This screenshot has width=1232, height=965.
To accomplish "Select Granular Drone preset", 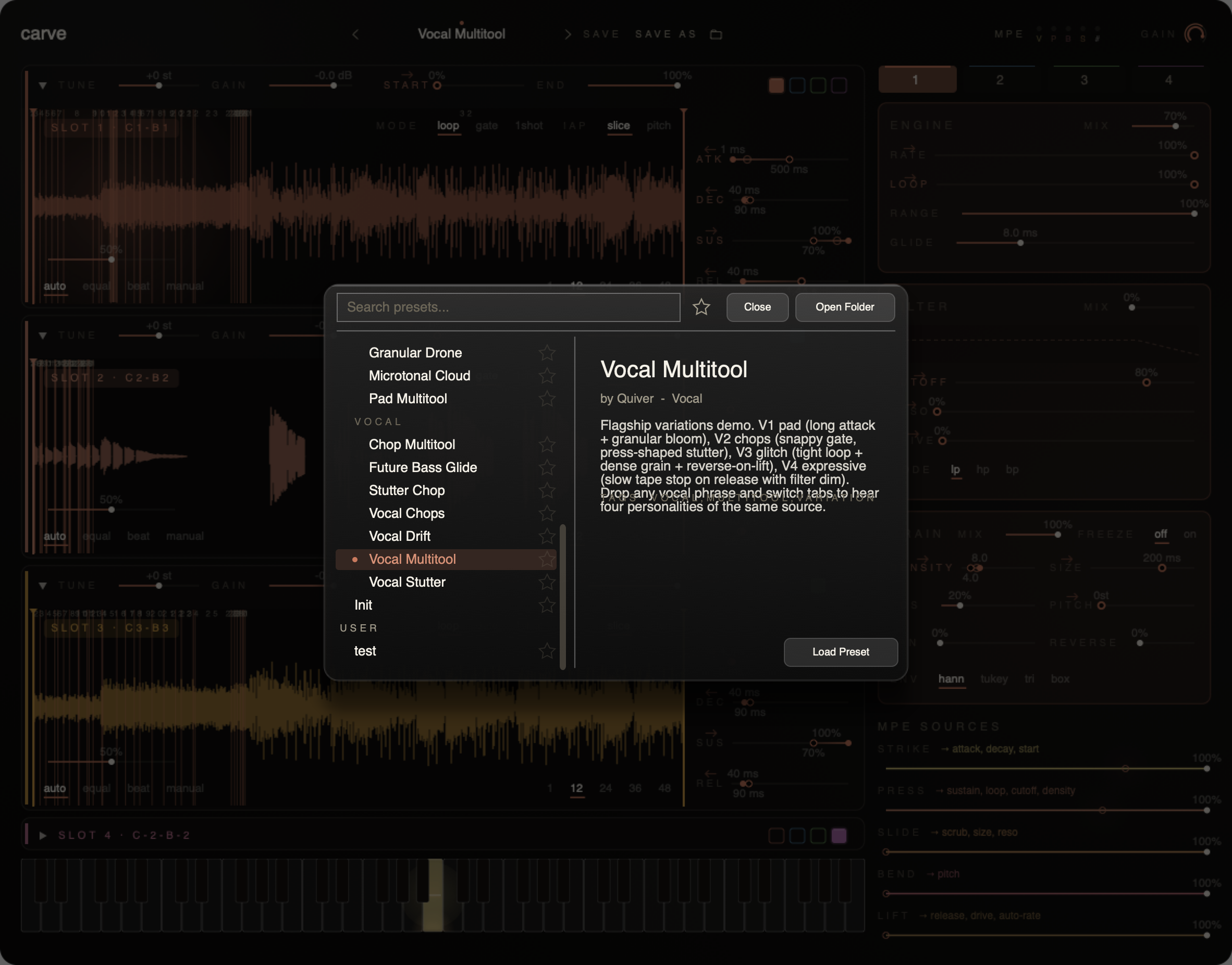I will 415,353.
